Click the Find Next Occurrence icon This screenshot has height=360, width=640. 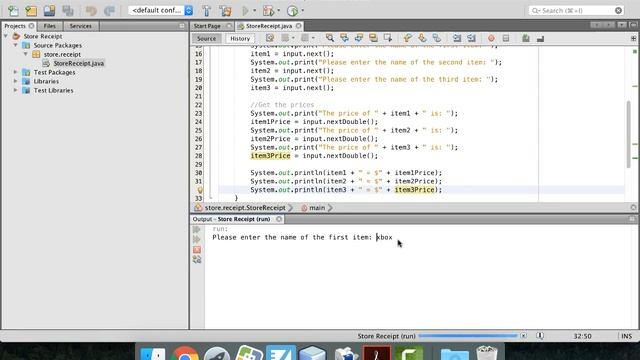coord(359,38)
